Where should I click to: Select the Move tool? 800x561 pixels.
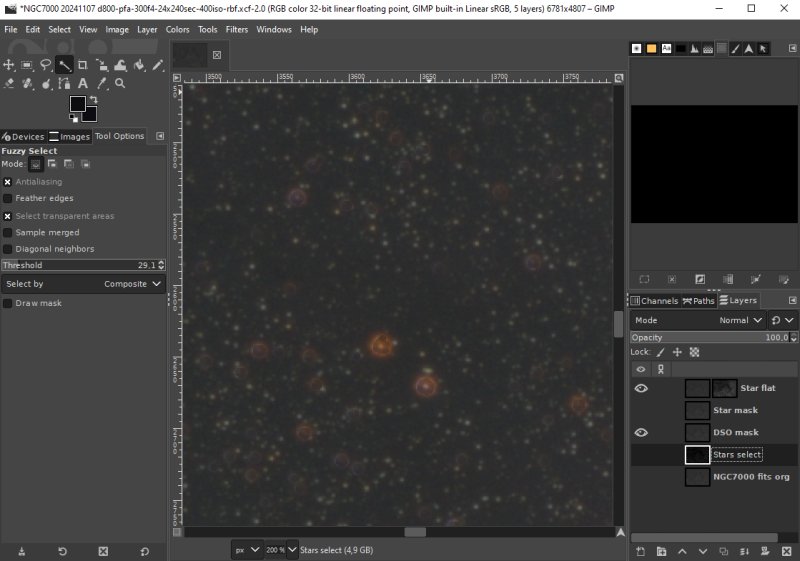coord(9,65)
